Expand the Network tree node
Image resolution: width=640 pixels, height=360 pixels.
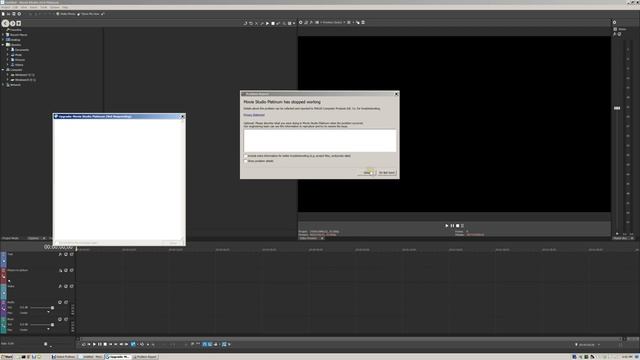[3, 85]
